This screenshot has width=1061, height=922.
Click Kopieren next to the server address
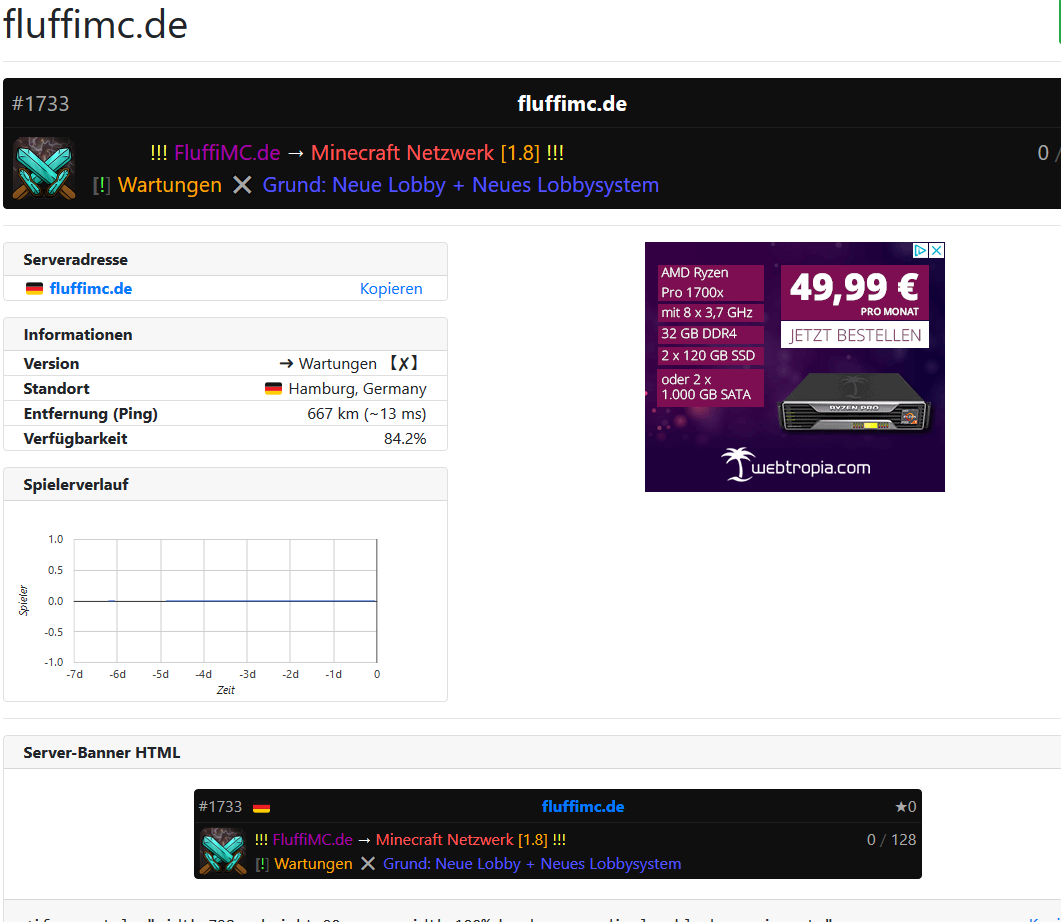(x=391, y=289)
